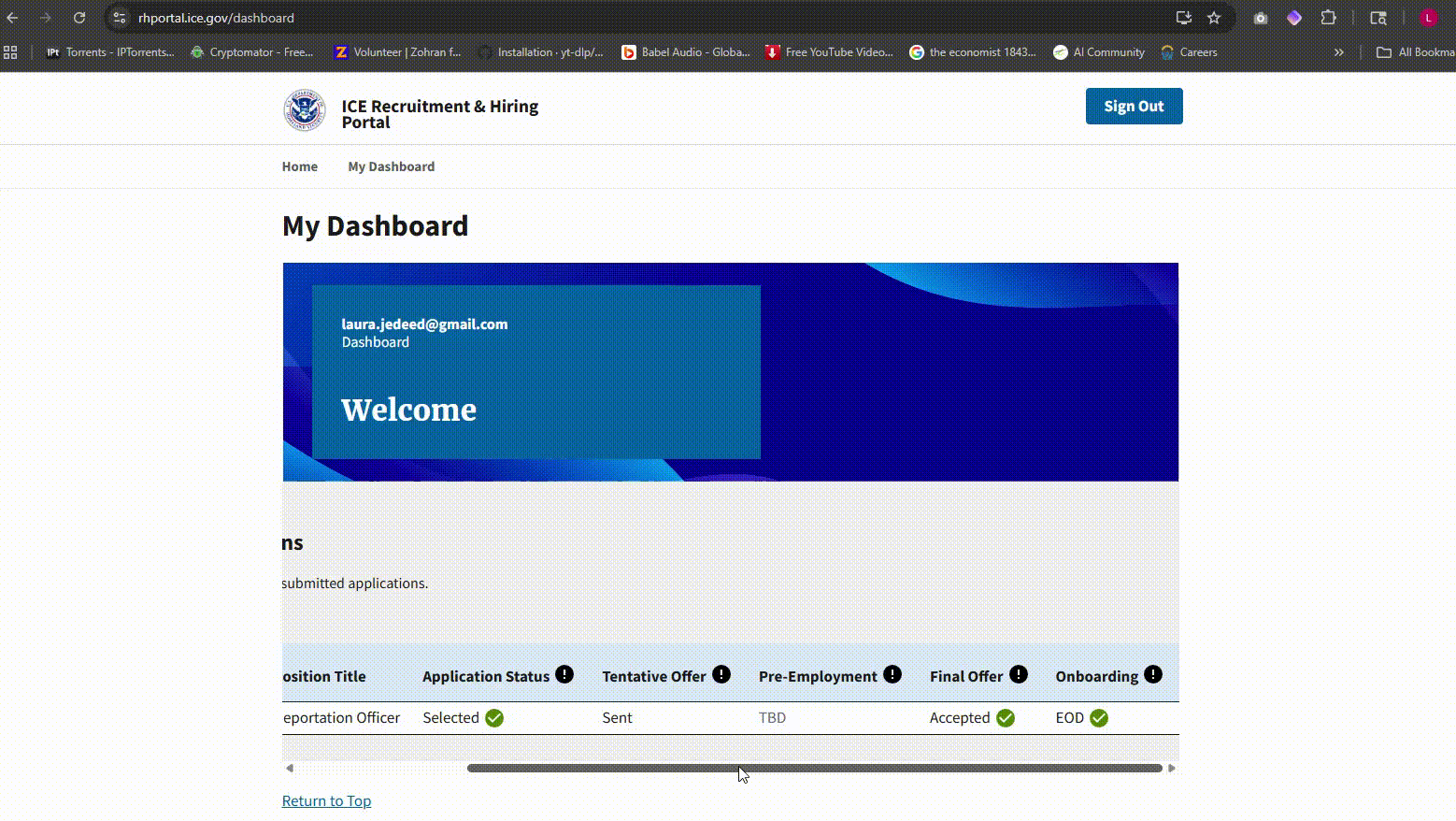This screenshot has height=821, width=1456.
Task: Open the All Bookmarks folder
Action: coord(1415,52)
